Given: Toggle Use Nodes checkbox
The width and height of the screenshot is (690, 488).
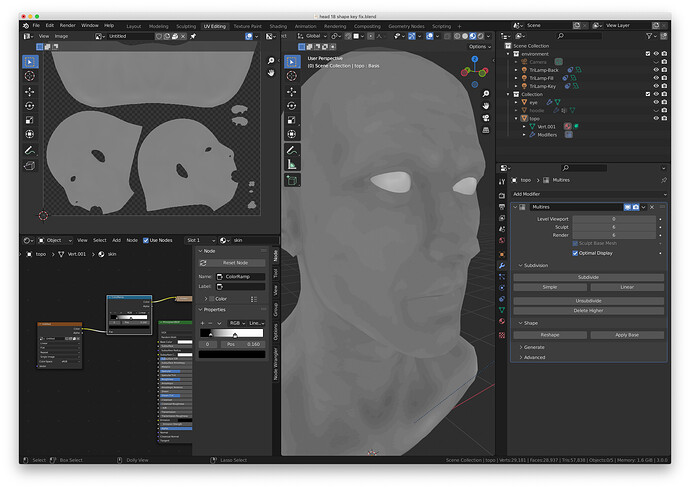Looking at the screenshot, I should (146, 240).
